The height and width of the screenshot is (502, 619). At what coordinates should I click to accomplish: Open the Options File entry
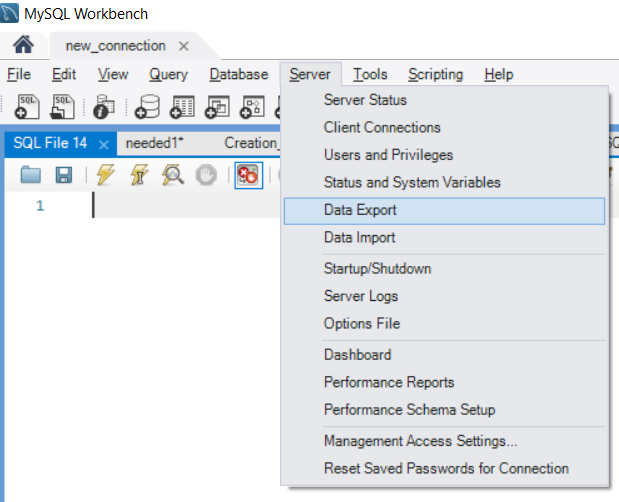click(x=444, y=323)
